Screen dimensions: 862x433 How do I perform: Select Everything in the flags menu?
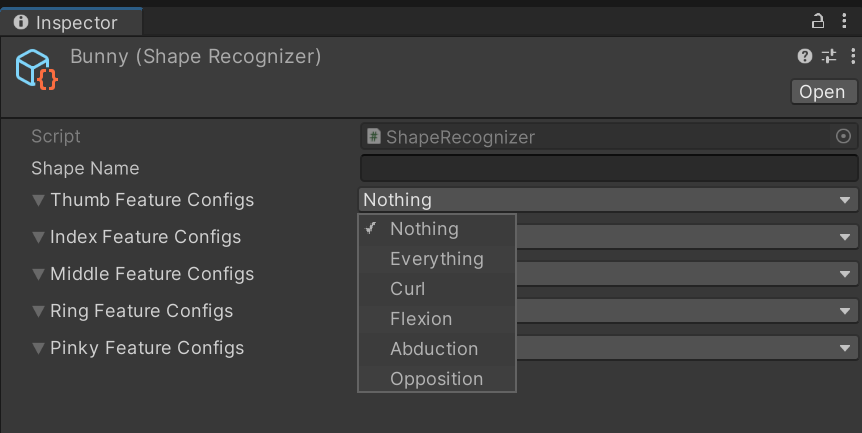click(x=436, y=259)
